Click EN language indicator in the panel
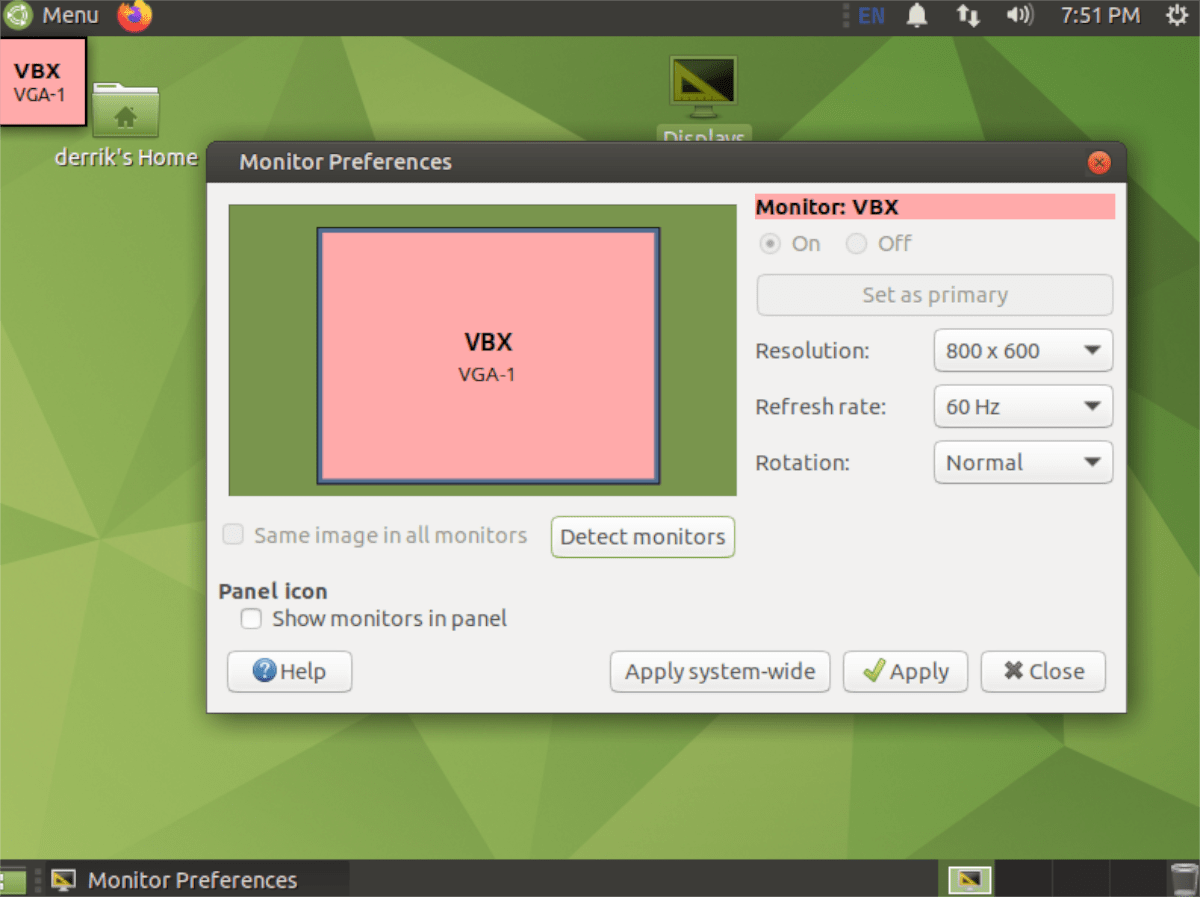 [x=869, y=15]
